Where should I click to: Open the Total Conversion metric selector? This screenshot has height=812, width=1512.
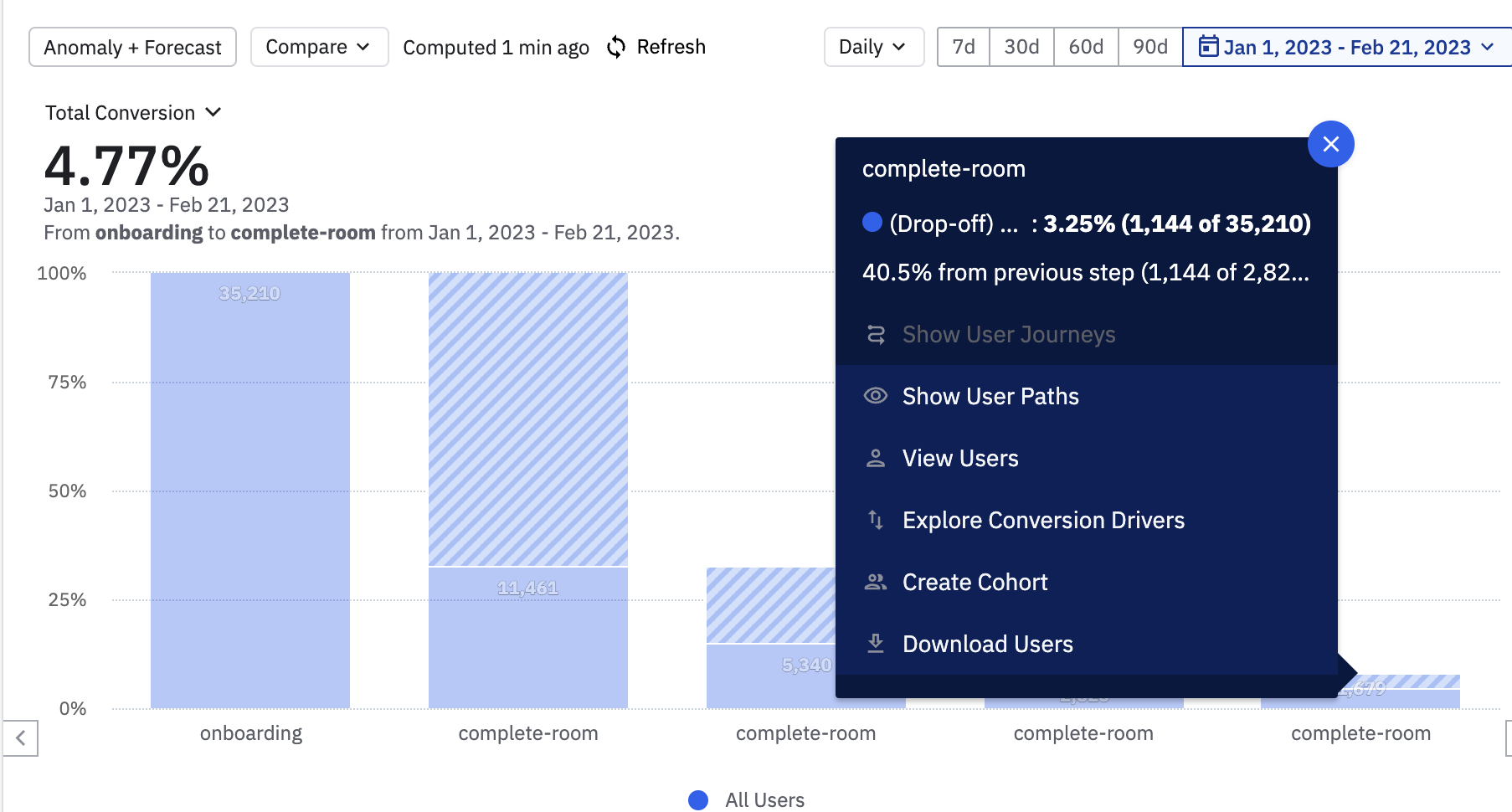[133, 113]
